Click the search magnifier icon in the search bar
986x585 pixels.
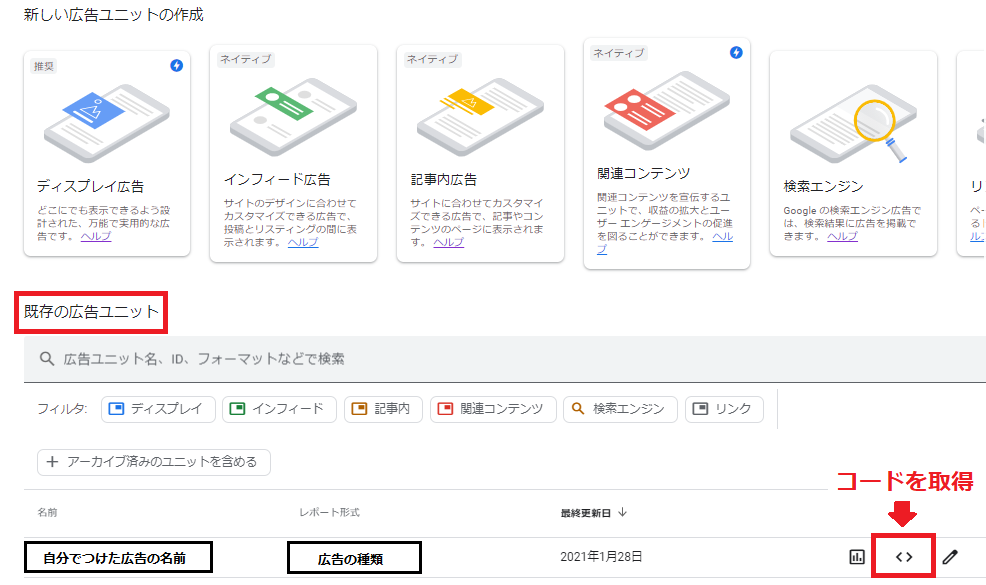point(47,359)
